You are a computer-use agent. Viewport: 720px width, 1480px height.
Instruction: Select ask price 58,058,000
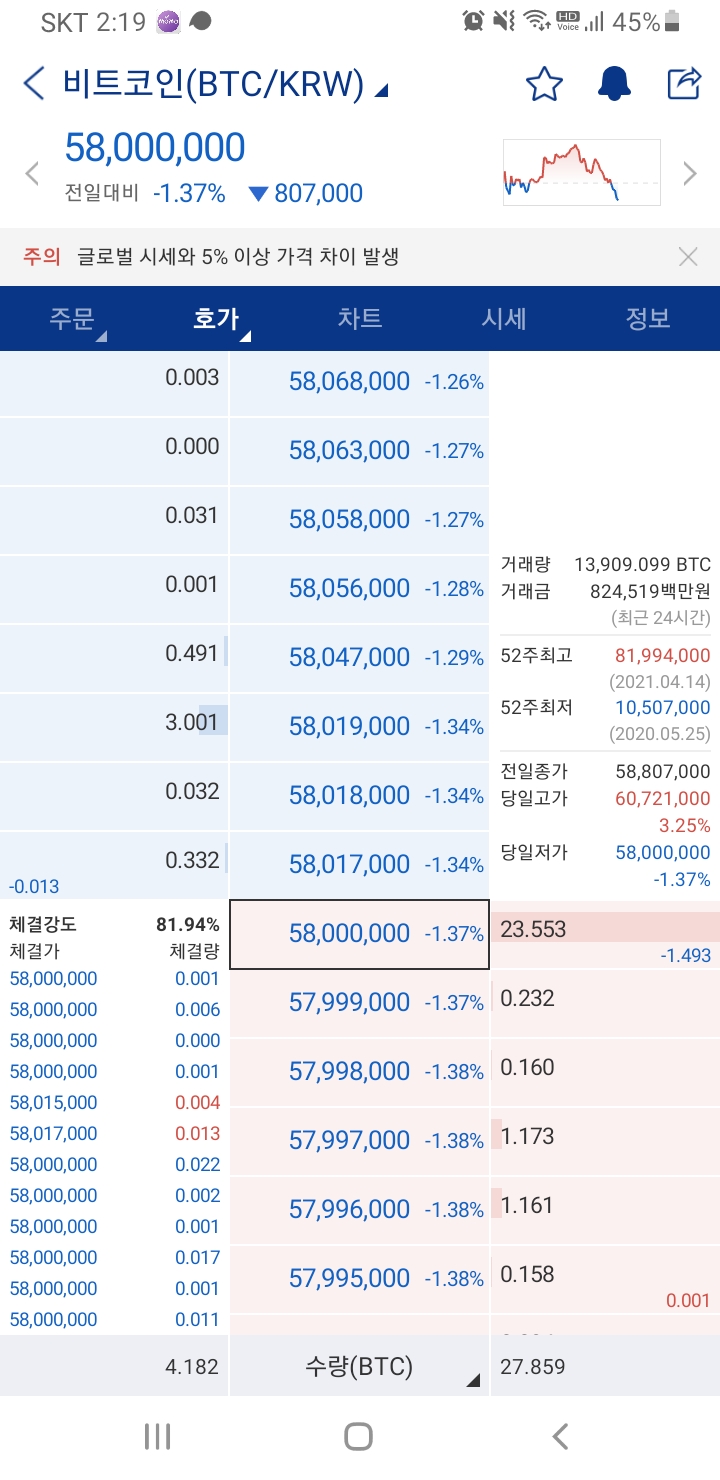pyautogui.click(x=359, y=520)
